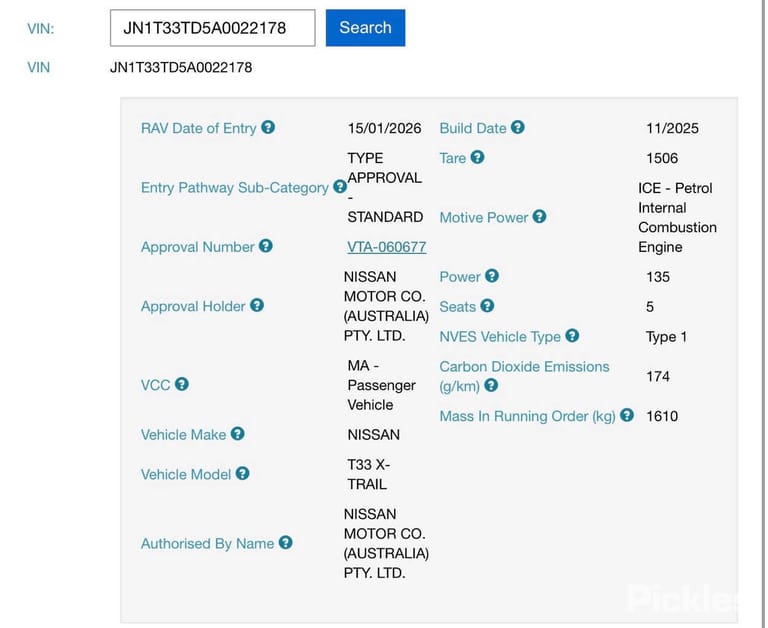Focus the VIN input field
This screenshot has height=628, width=768.
pyautogui.click(x=213, y=28)
